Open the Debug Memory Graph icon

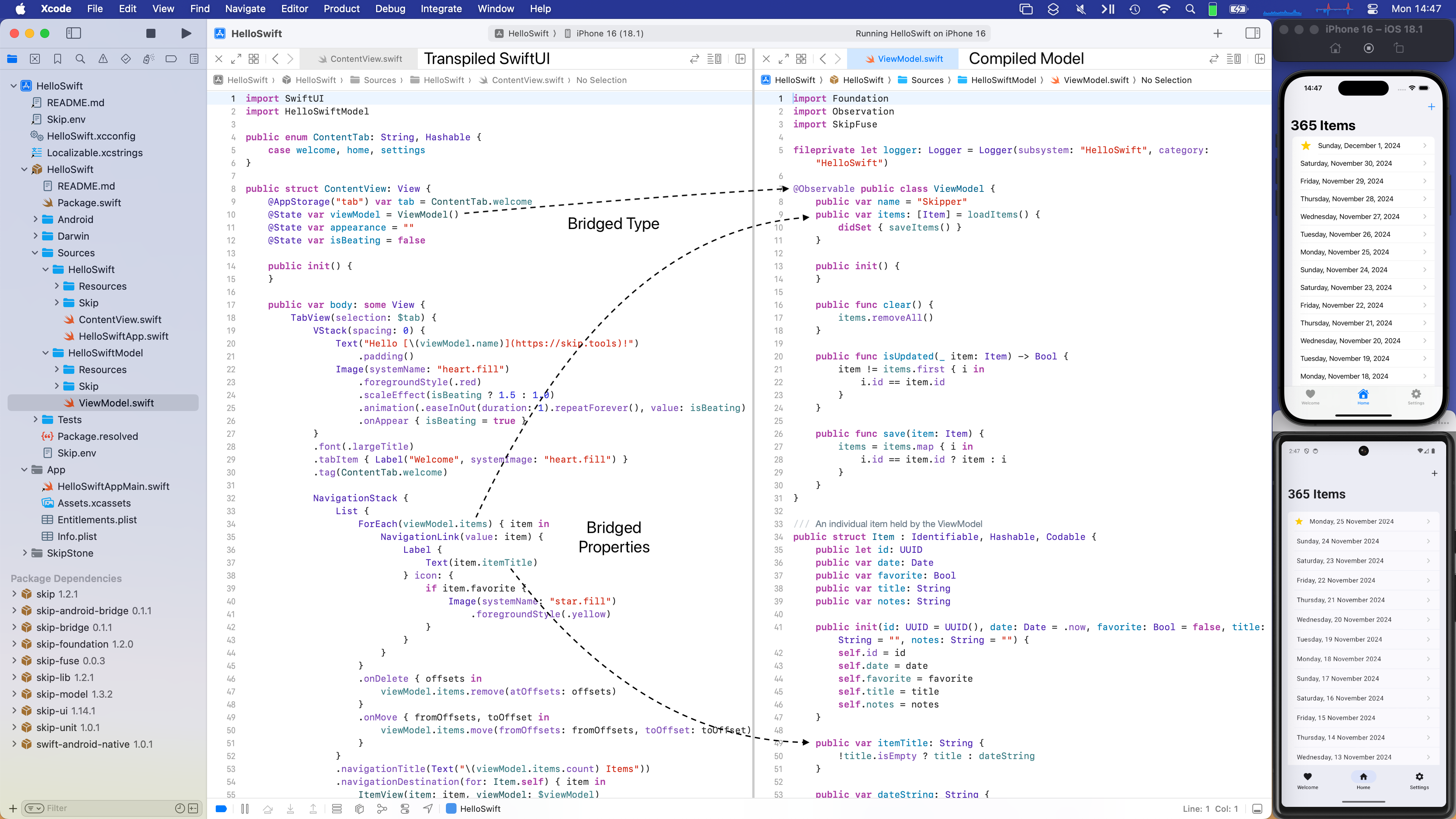pos(382,809)
